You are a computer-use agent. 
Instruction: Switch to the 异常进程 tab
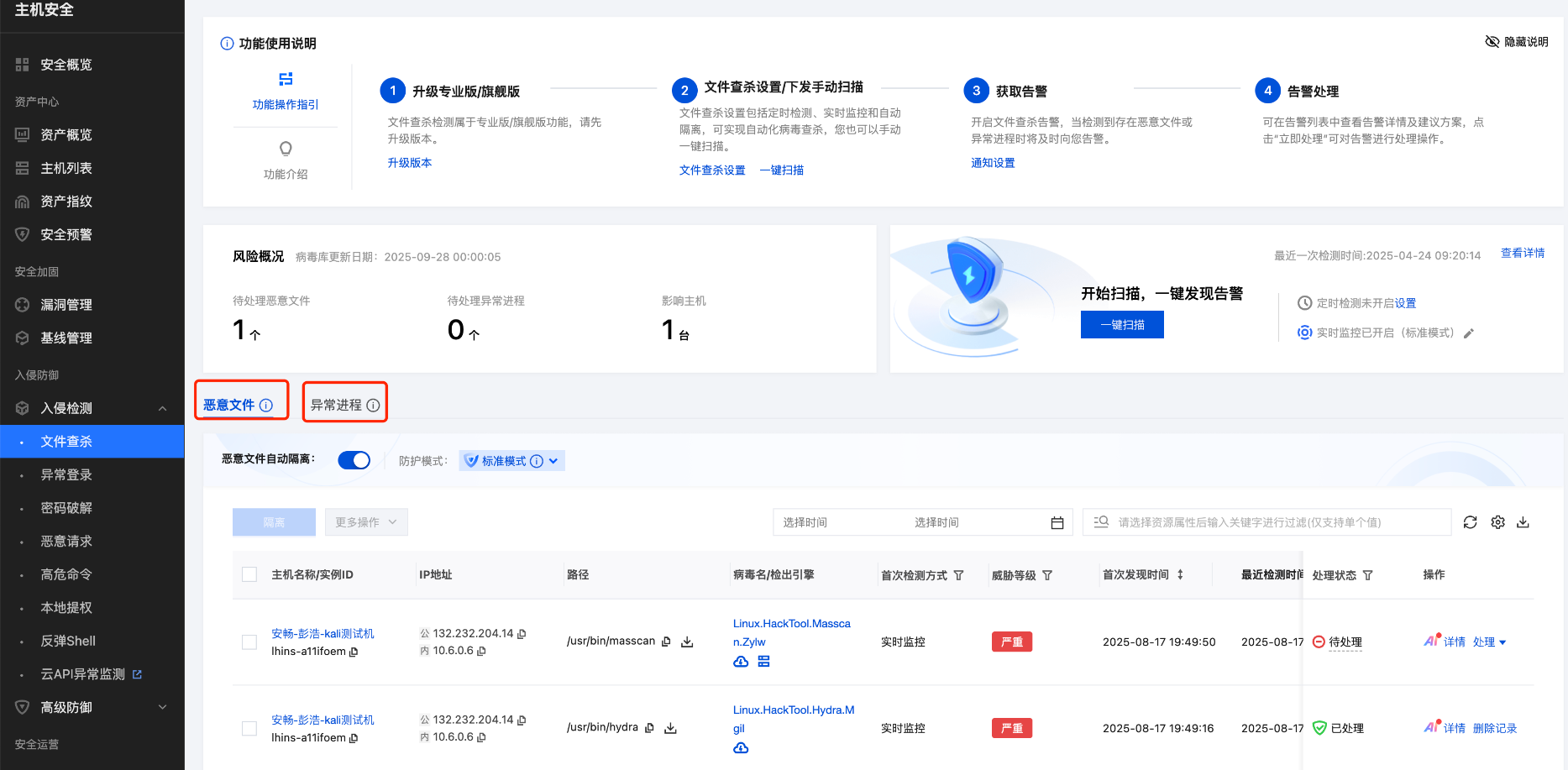338,404
